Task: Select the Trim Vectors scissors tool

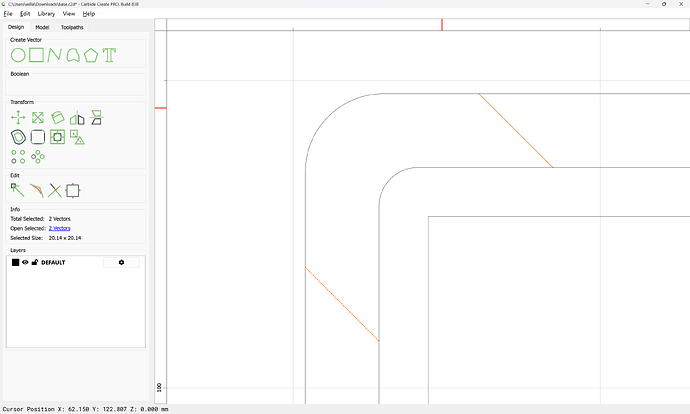Action: (x=55, y=189)
